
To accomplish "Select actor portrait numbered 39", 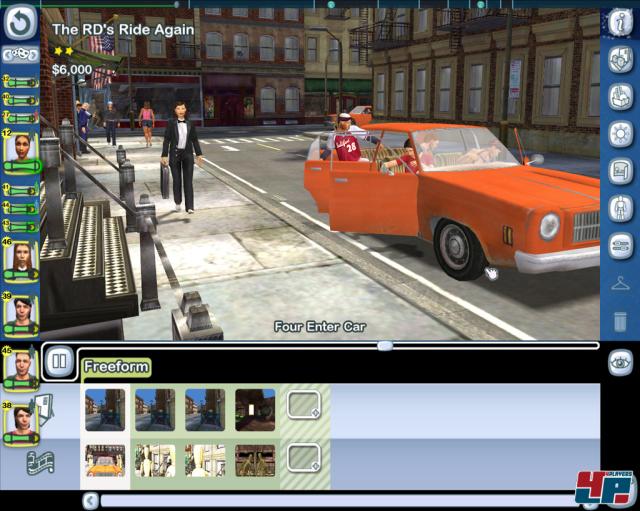I will pos(21,315).
